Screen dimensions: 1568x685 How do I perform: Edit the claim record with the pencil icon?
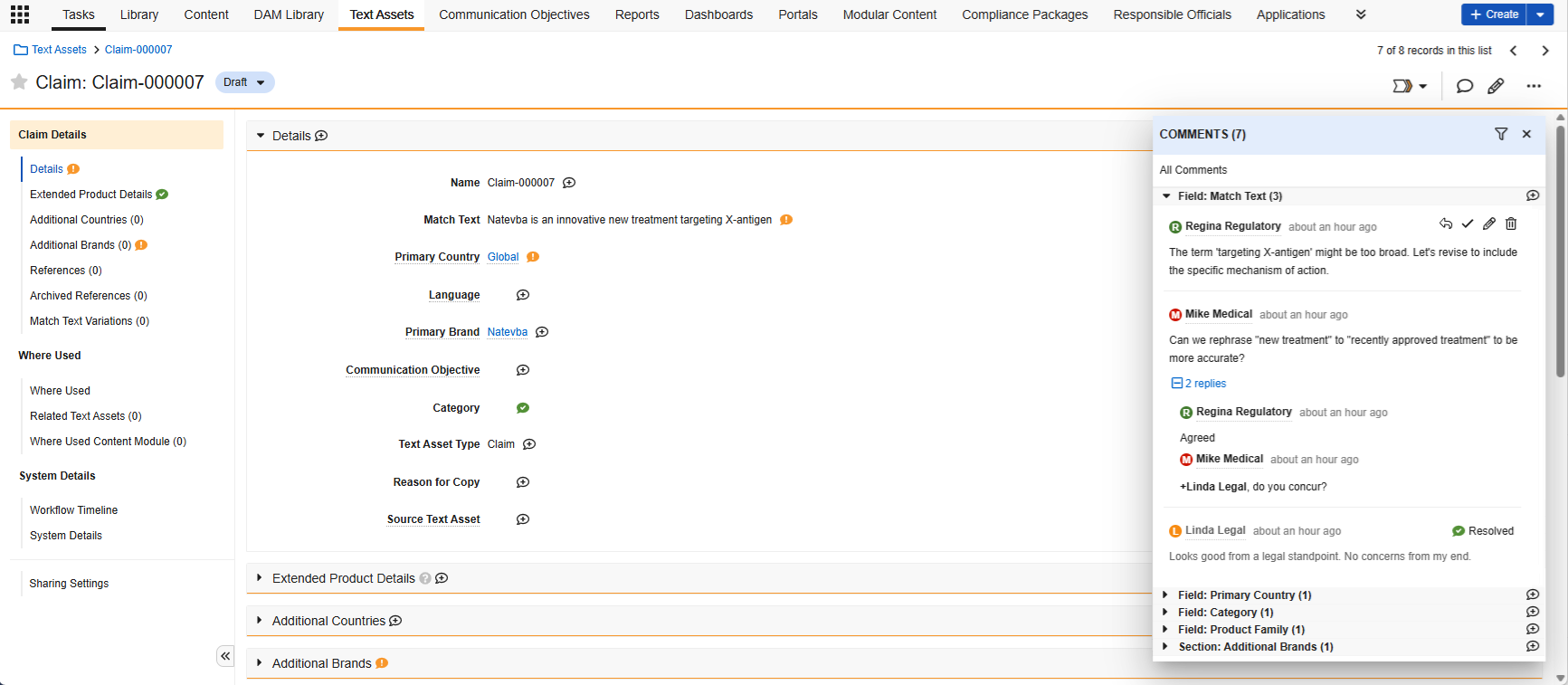tap(1496, 86)
